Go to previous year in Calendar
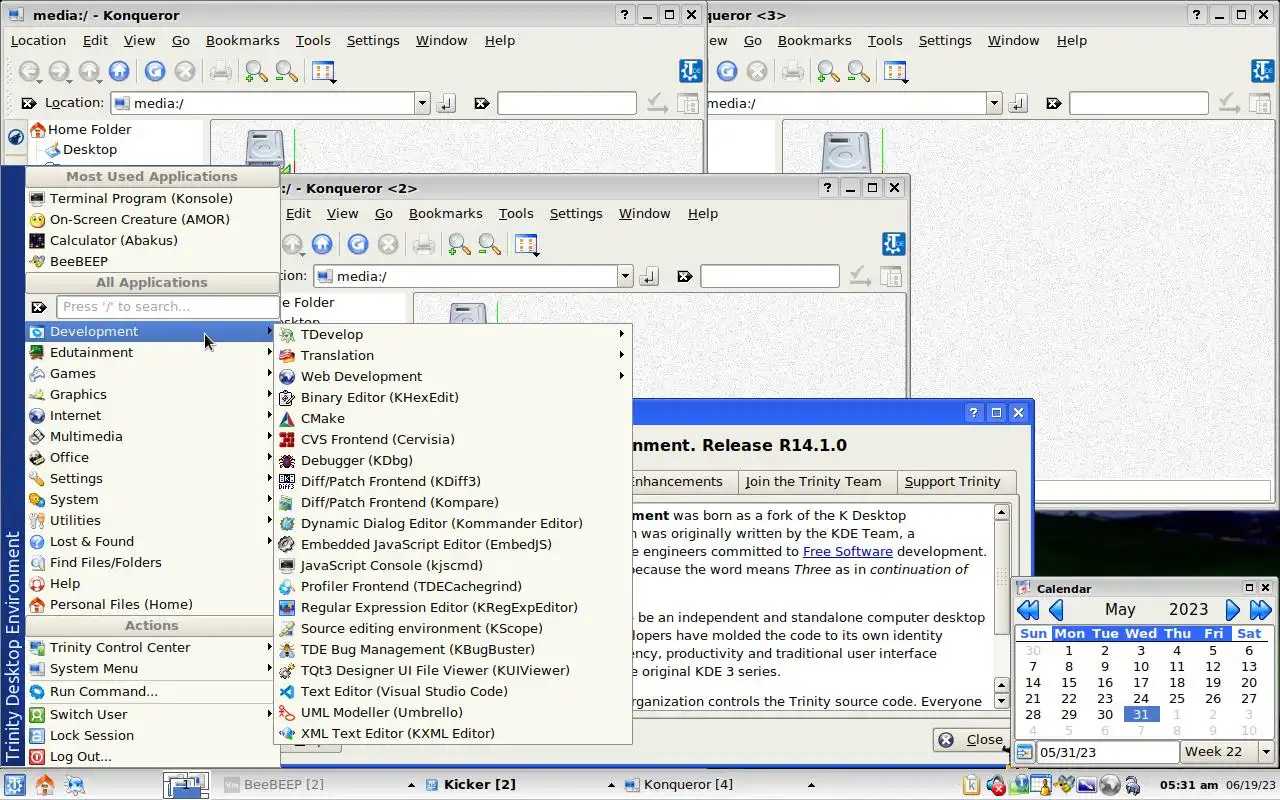The width and height of the screenshot is (1280, 800). [1028, 610]
